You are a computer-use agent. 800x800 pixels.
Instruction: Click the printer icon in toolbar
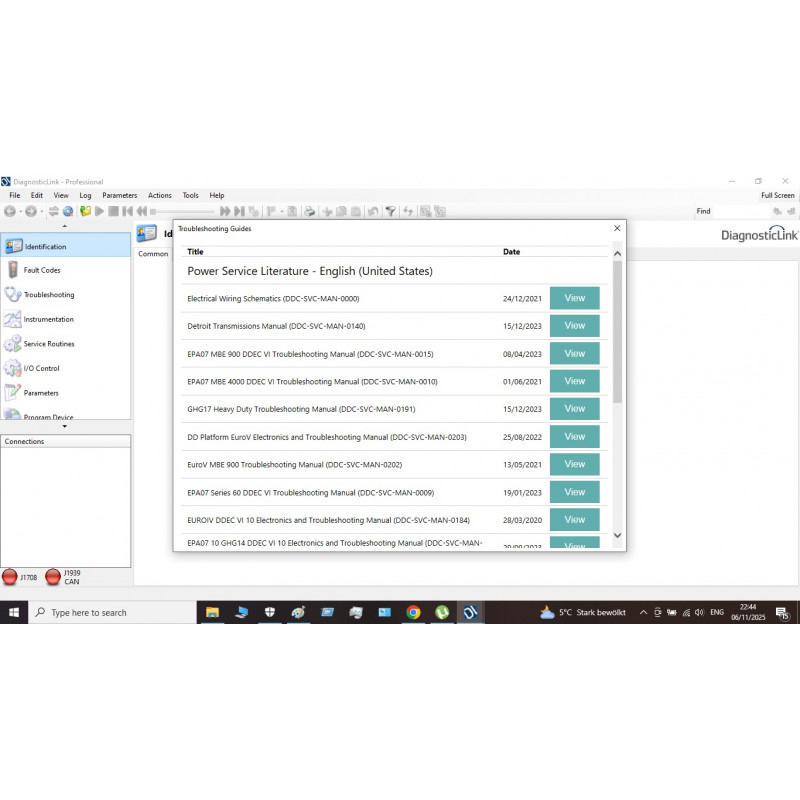310,211
